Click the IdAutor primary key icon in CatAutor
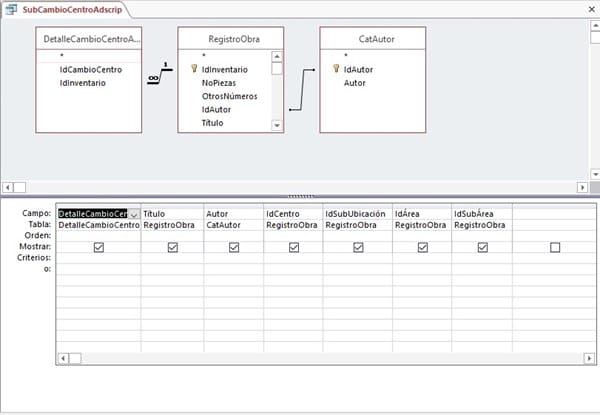This screenshot has height=415, width=600. (x=336, y=68)
